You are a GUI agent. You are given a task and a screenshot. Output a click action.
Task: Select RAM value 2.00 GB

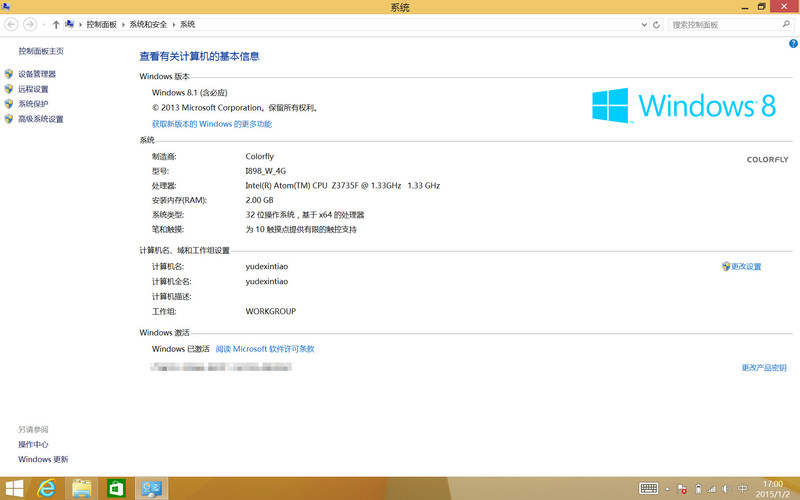259,200
